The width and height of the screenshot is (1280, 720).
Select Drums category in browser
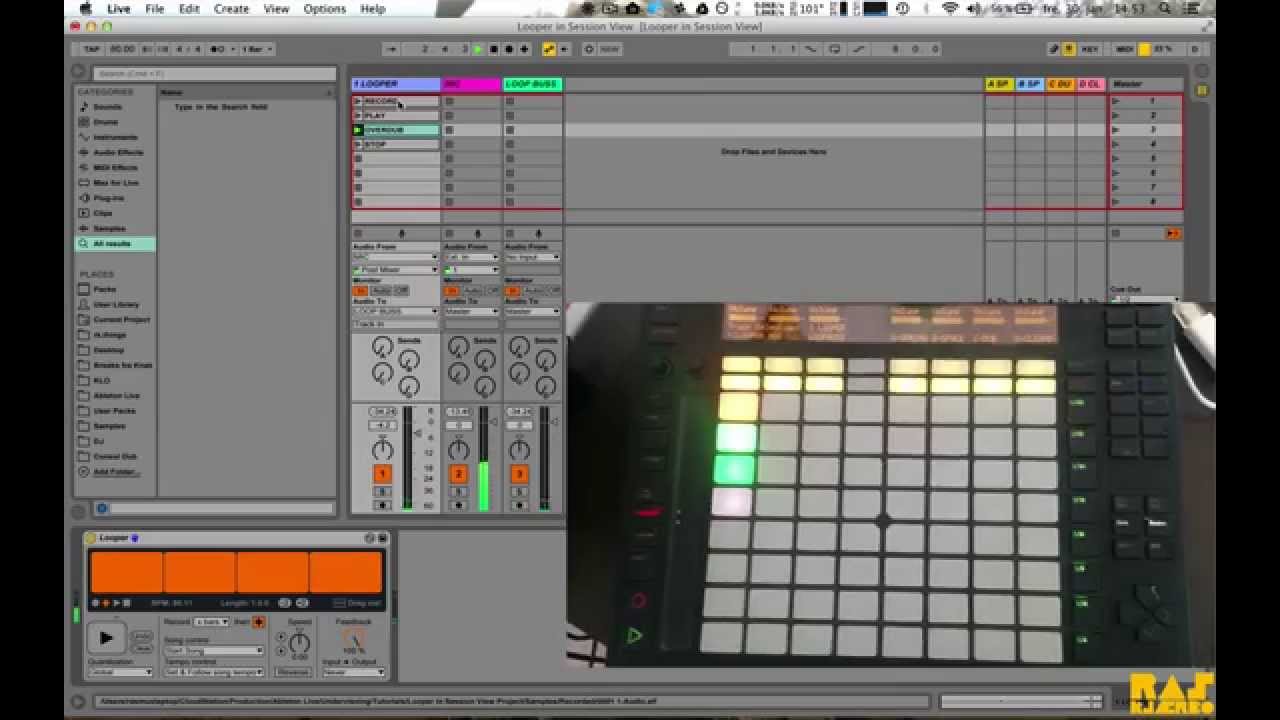pyautogui.click(x=105, y=122)
